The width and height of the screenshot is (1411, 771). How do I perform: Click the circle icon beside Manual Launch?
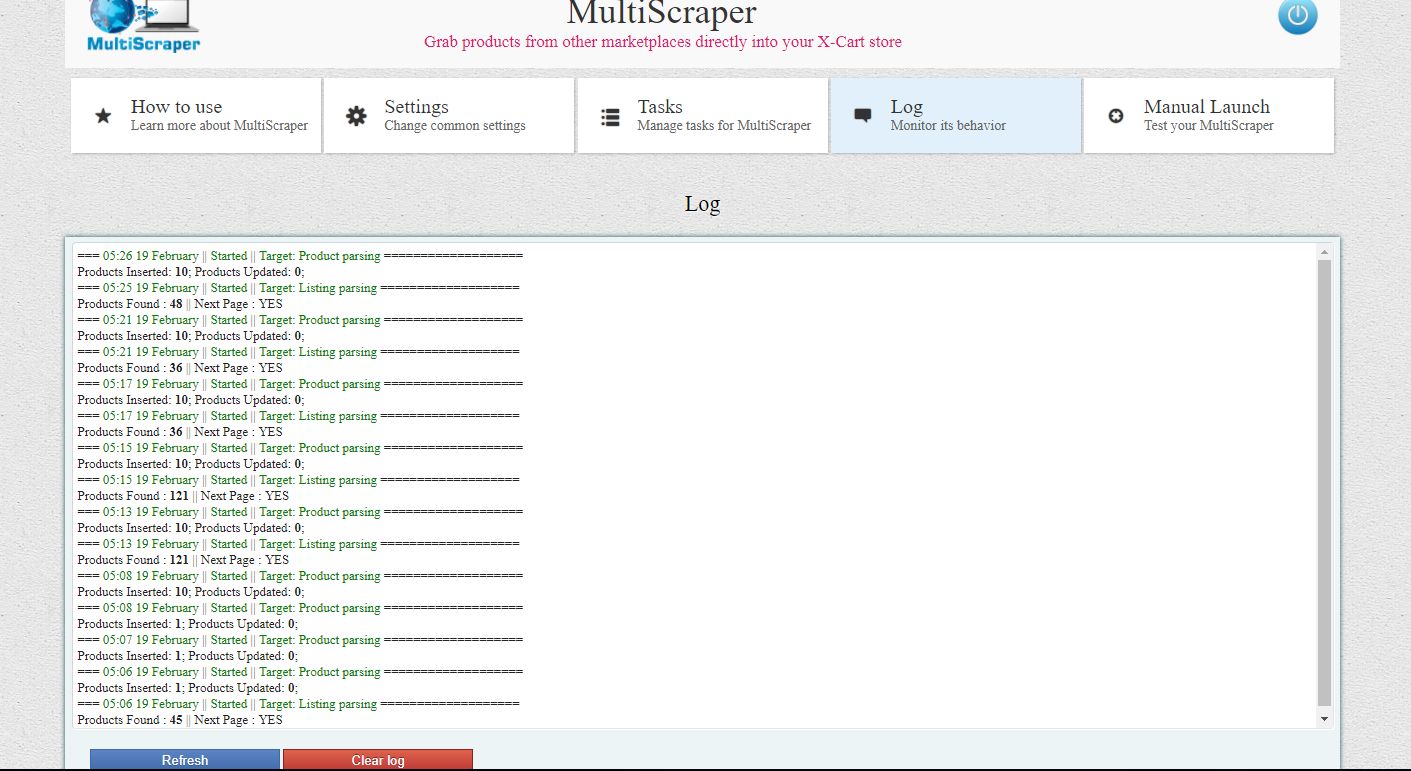point(1116,116)
